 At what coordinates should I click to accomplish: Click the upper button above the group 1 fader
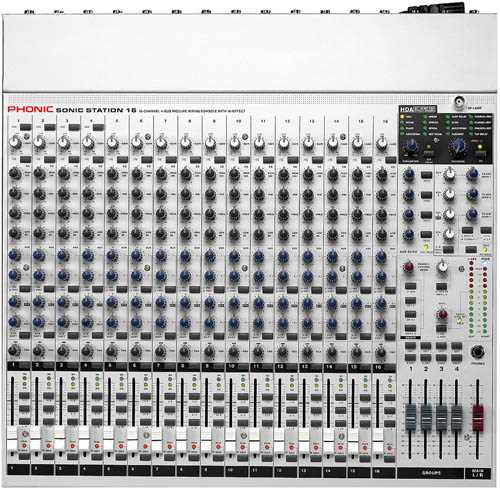410,346
